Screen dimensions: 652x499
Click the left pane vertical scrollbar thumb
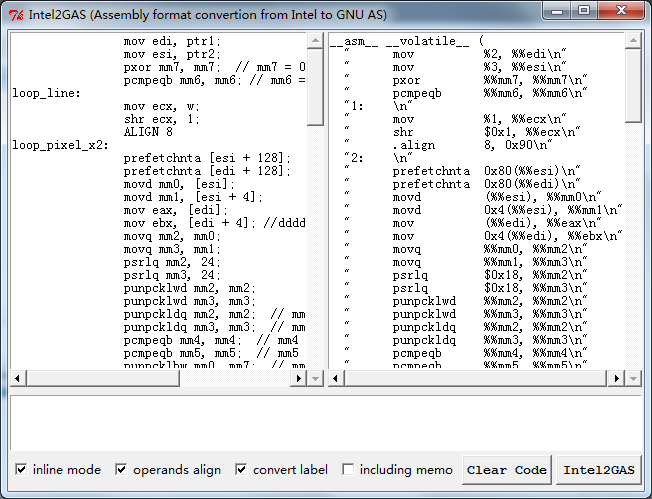point(315,86)
